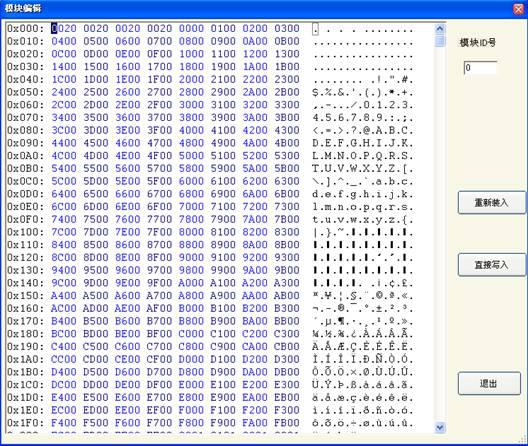The width and height of the screenshot is (528, 446).
Task: Select address label 0x1F0:
Action: pos(26,423)
